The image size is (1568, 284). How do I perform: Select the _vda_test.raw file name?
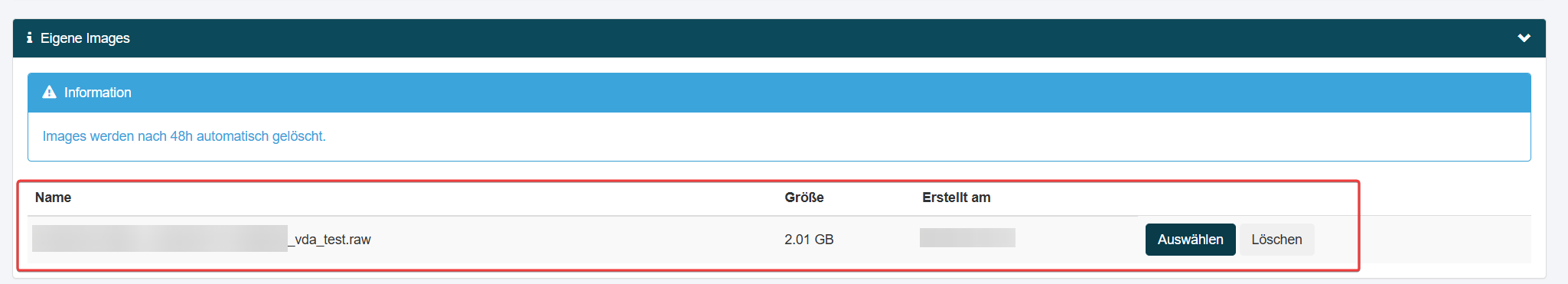point(329,240)
